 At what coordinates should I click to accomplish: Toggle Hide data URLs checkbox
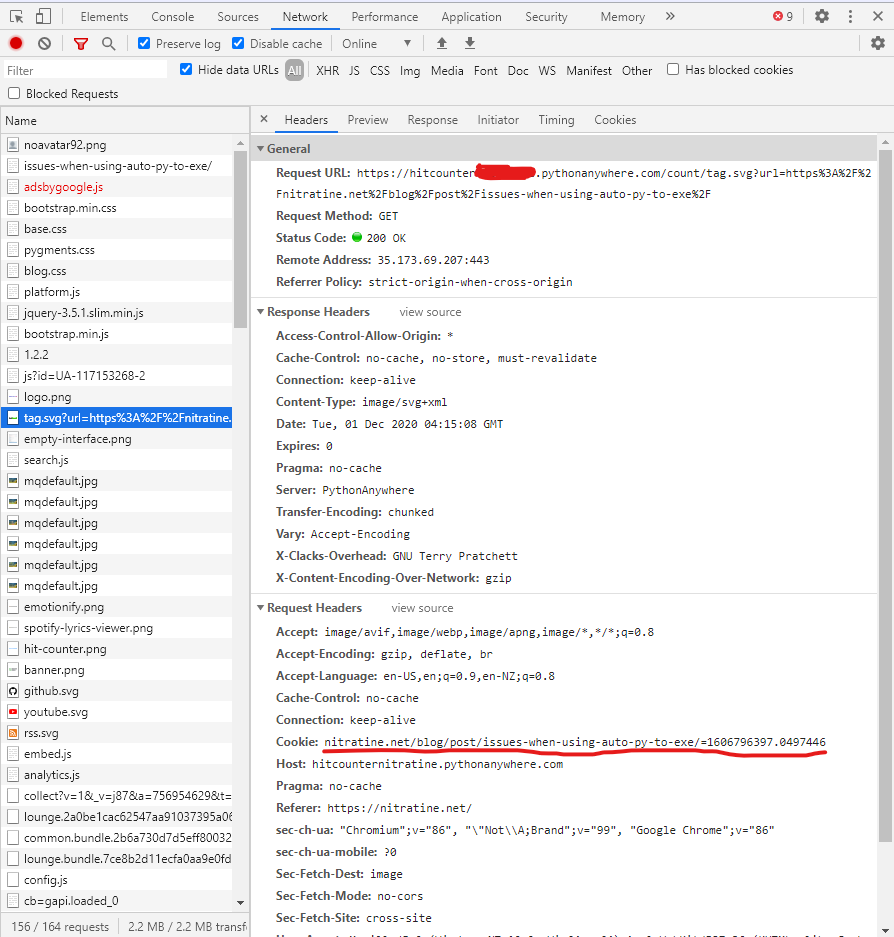(186, 69)
